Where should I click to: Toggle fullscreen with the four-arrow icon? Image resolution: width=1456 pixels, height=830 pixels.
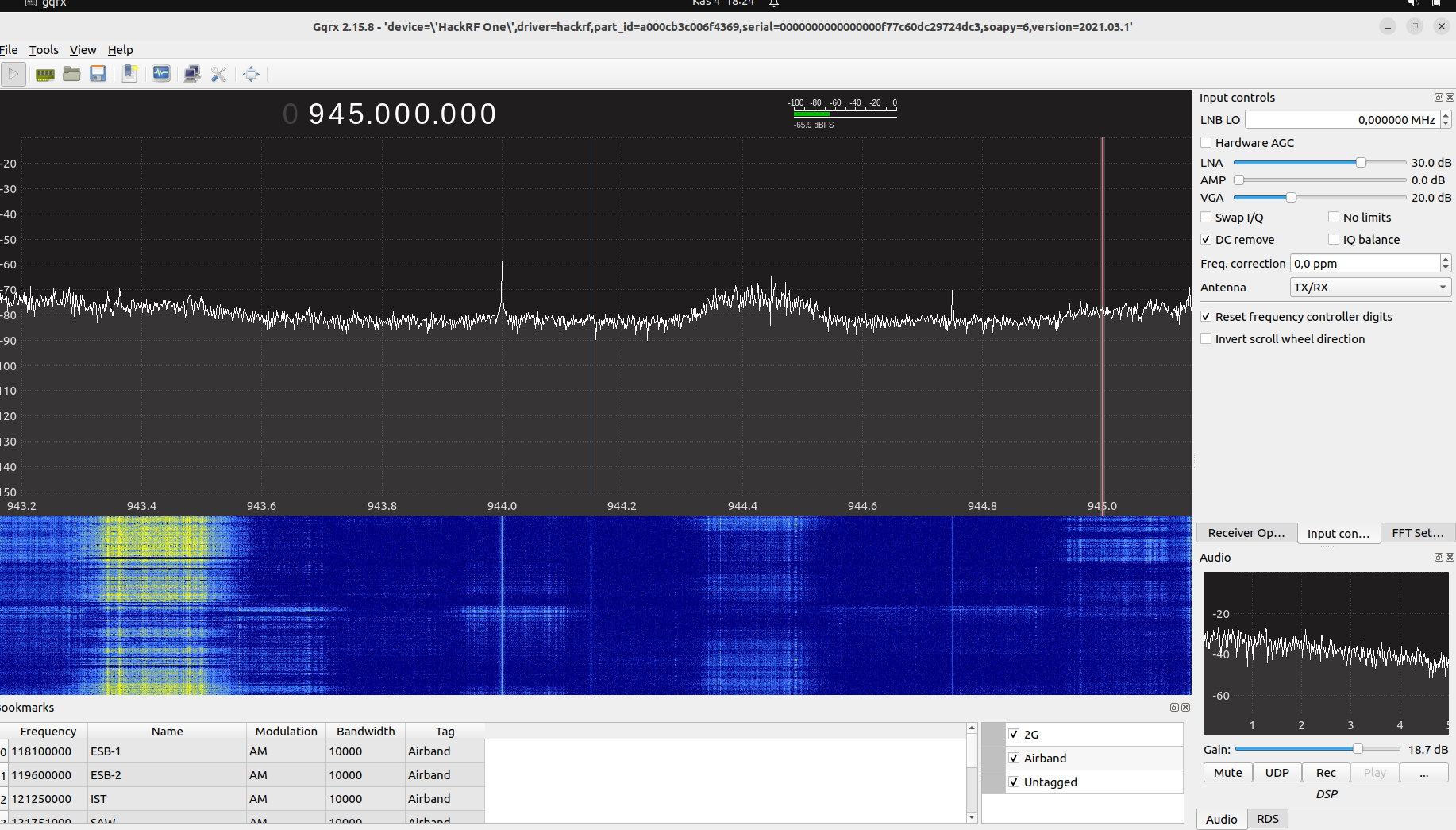click(x=251, y=74)
